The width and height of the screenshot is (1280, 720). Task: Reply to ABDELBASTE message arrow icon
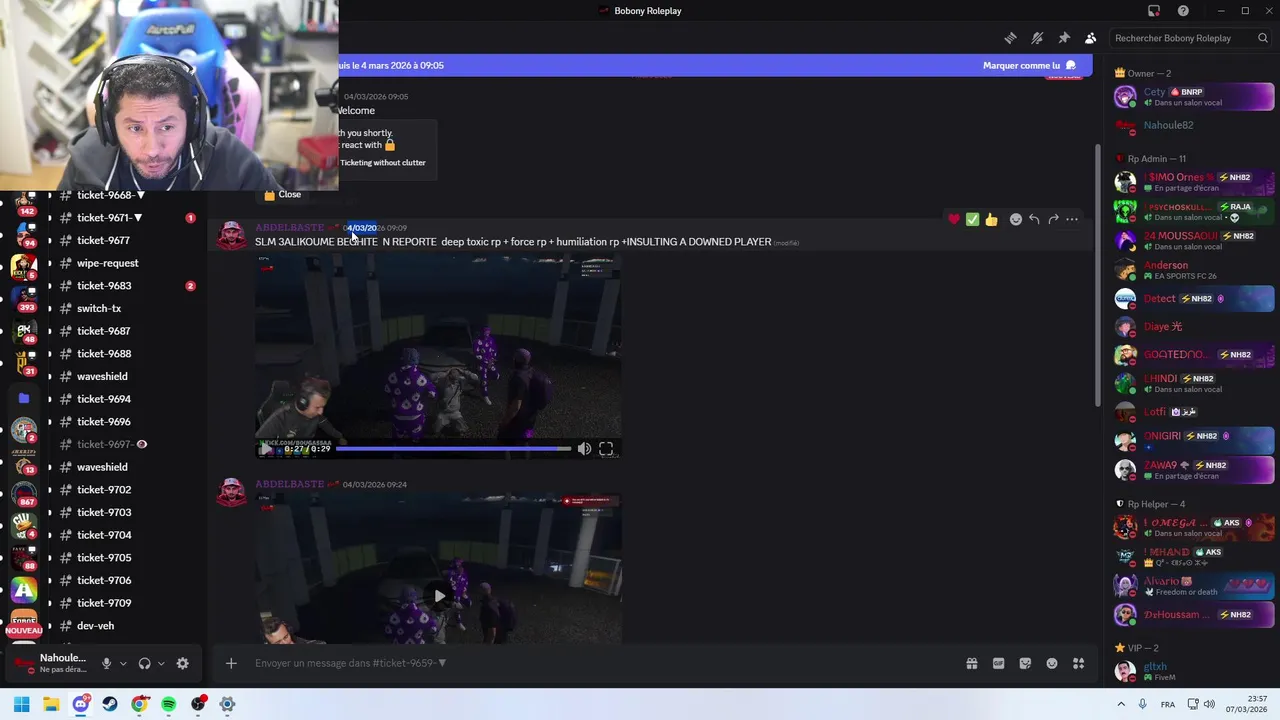click(1034, 219)
